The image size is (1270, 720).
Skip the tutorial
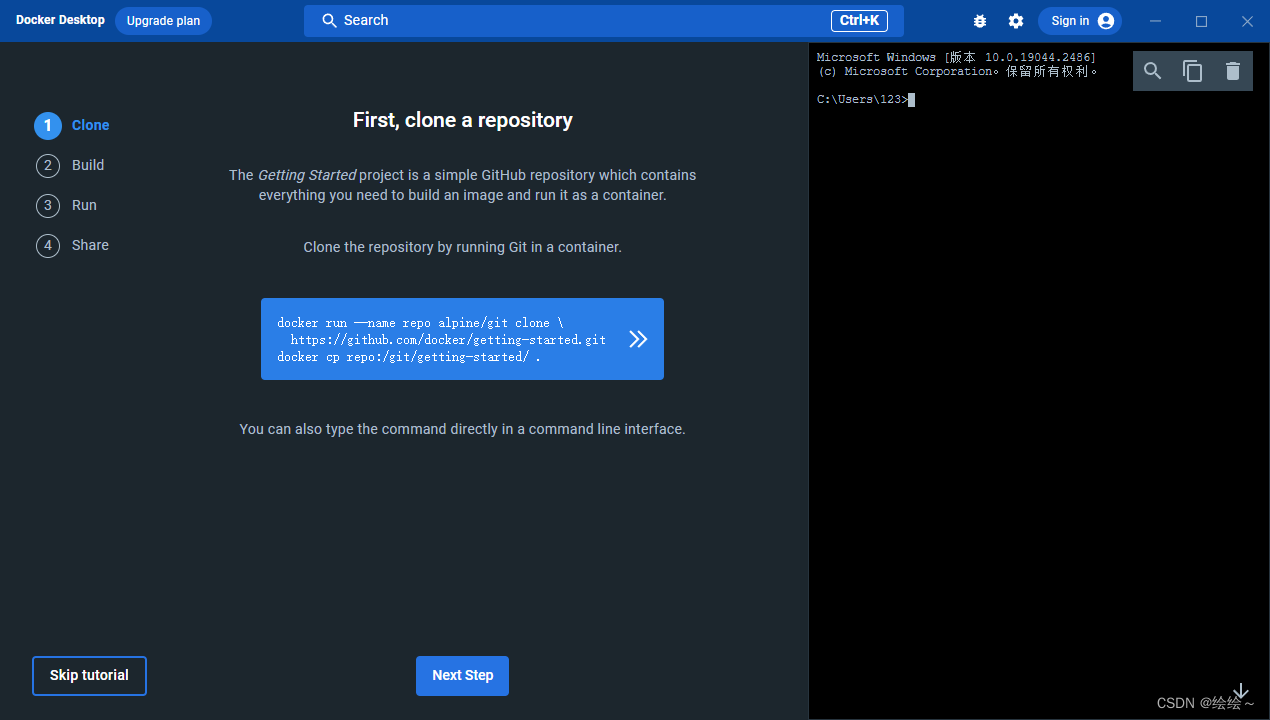click(89, 676)
